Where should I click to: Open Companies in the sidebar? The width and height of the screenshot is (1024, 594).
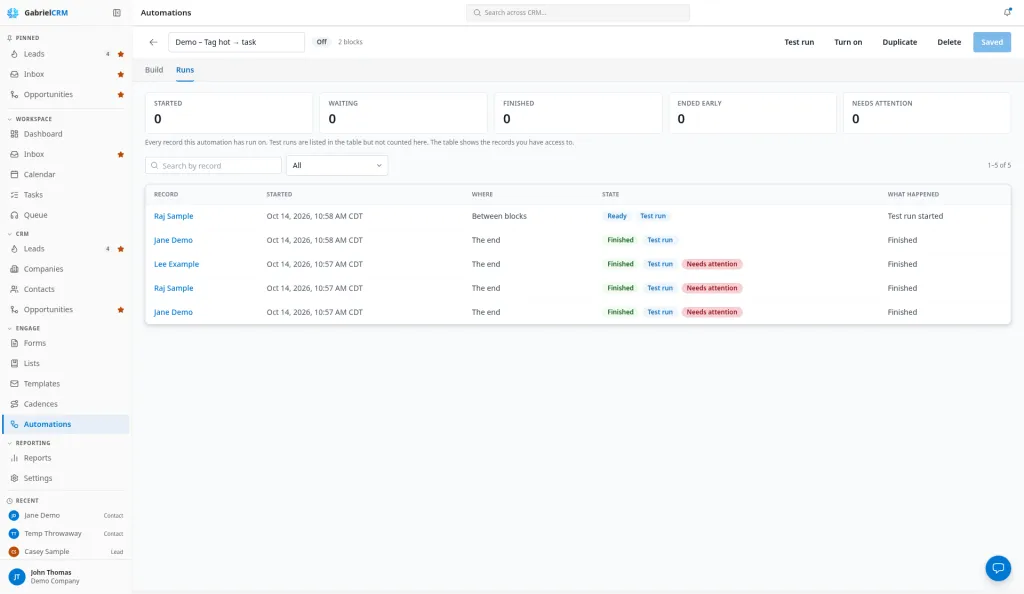[x=65, y=269]
